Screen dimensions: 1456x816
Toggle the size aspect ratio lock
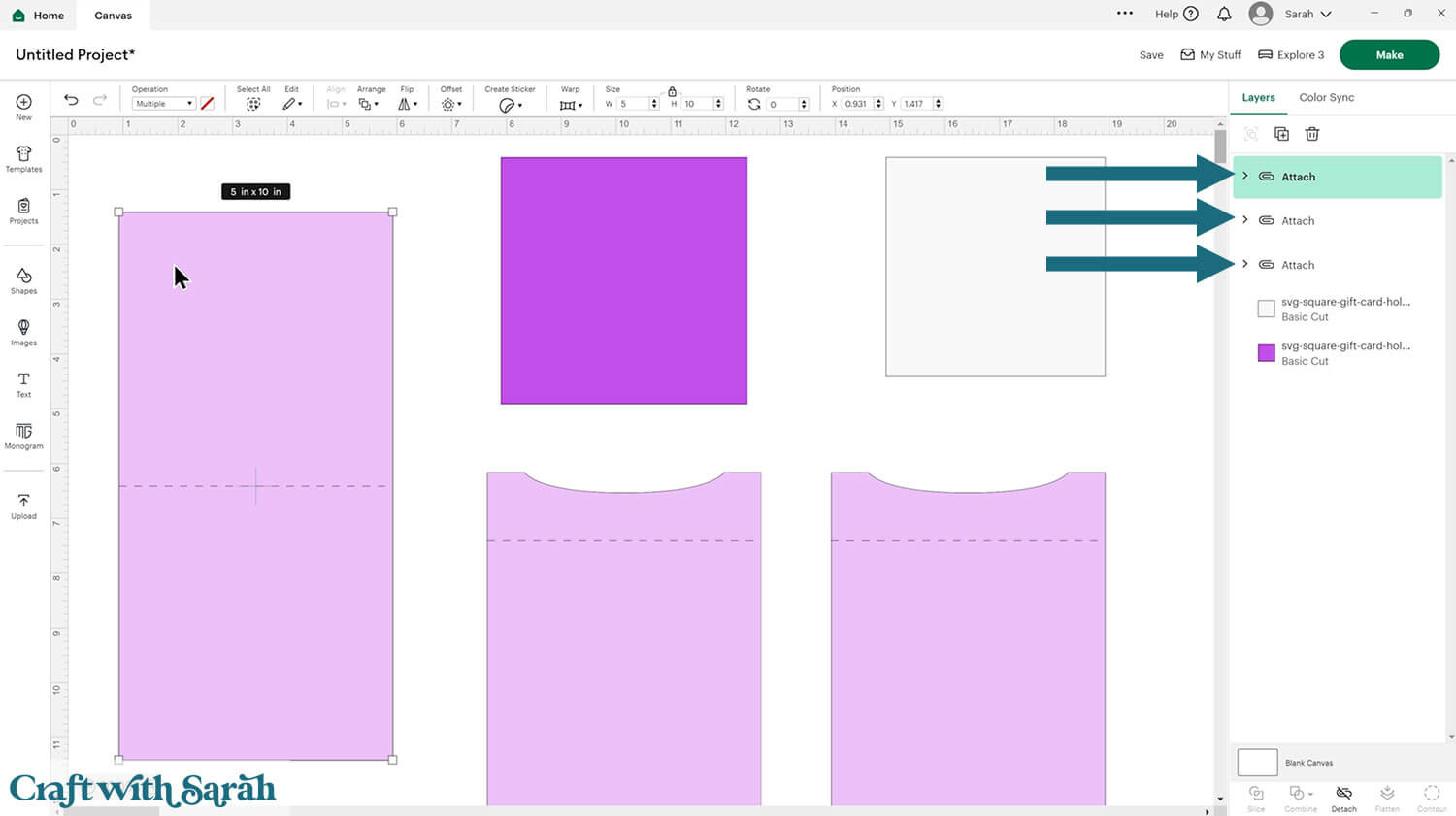[672, 91]
